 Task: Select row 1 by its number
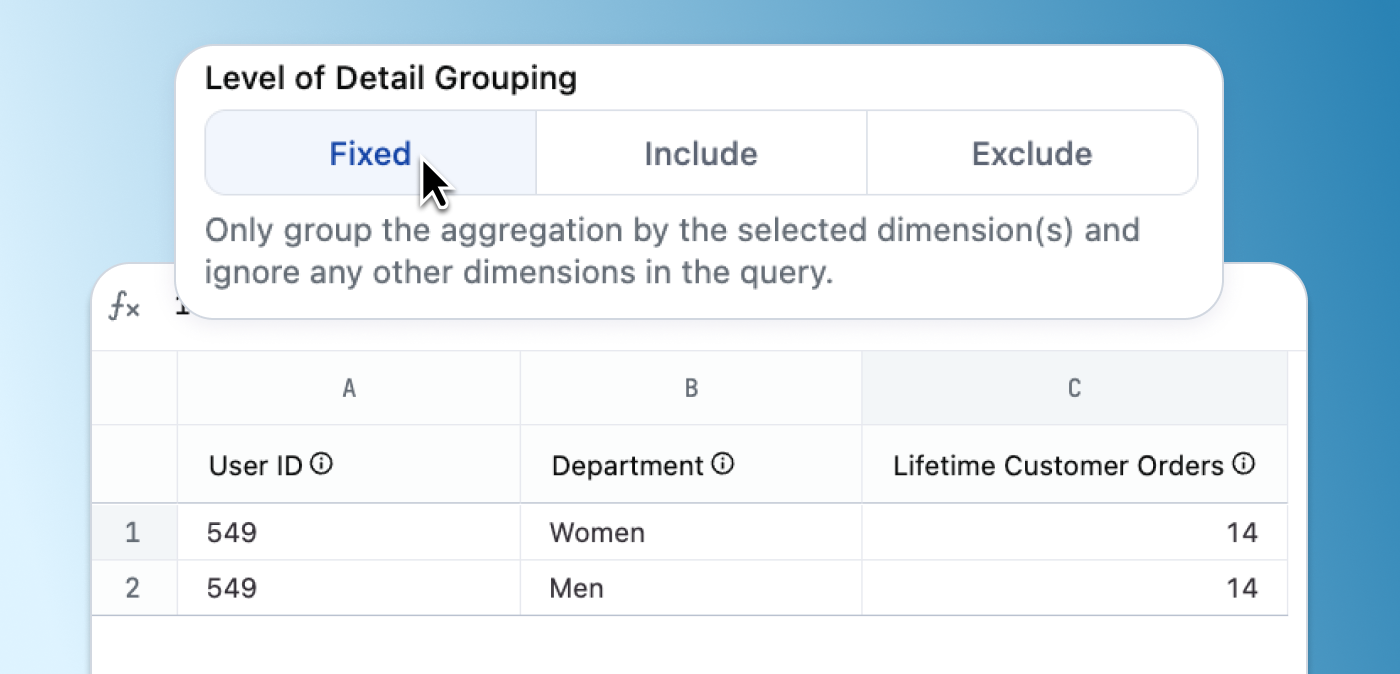(133, 533)
